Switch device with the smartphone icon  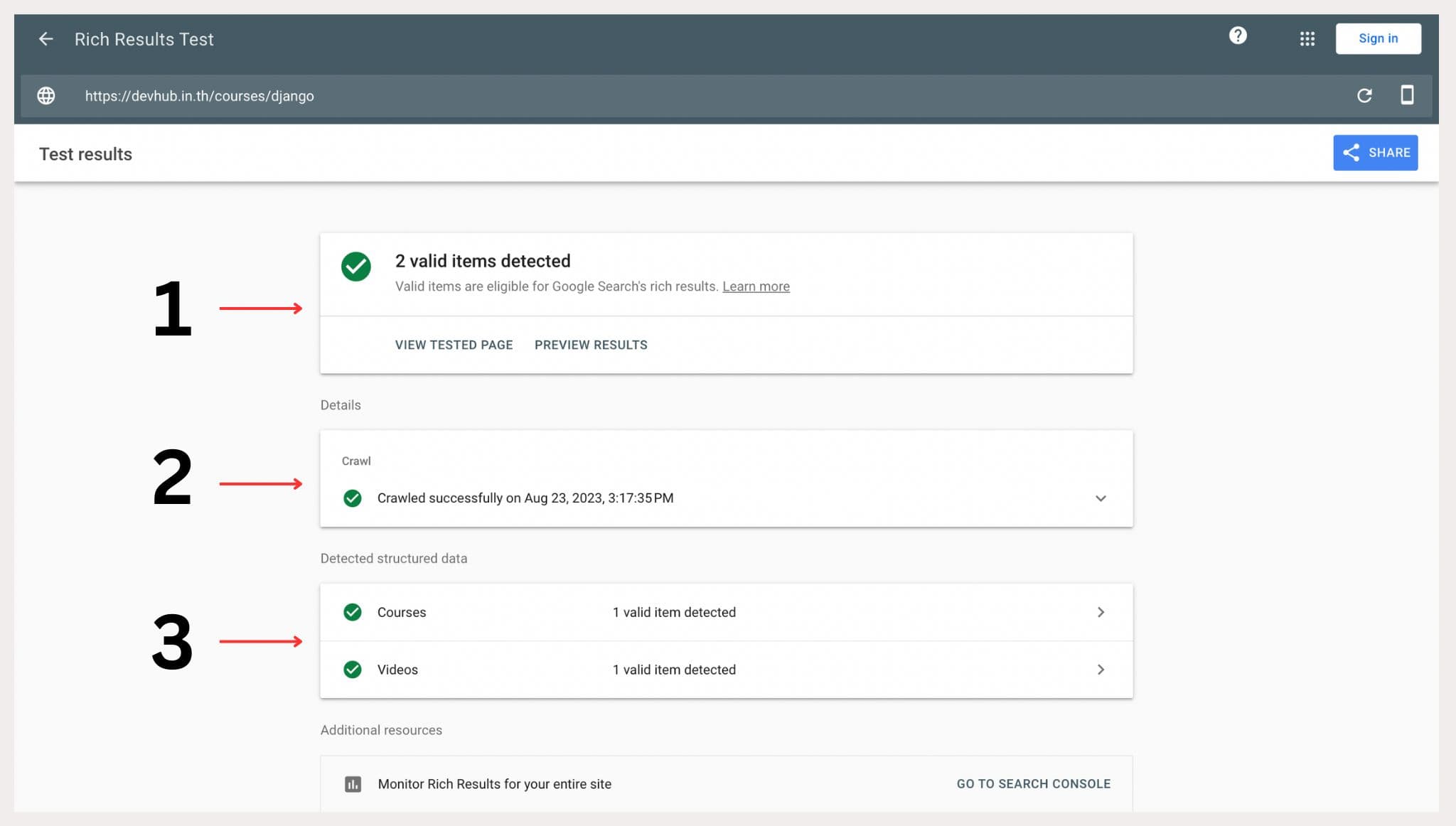coord(1406,95)
